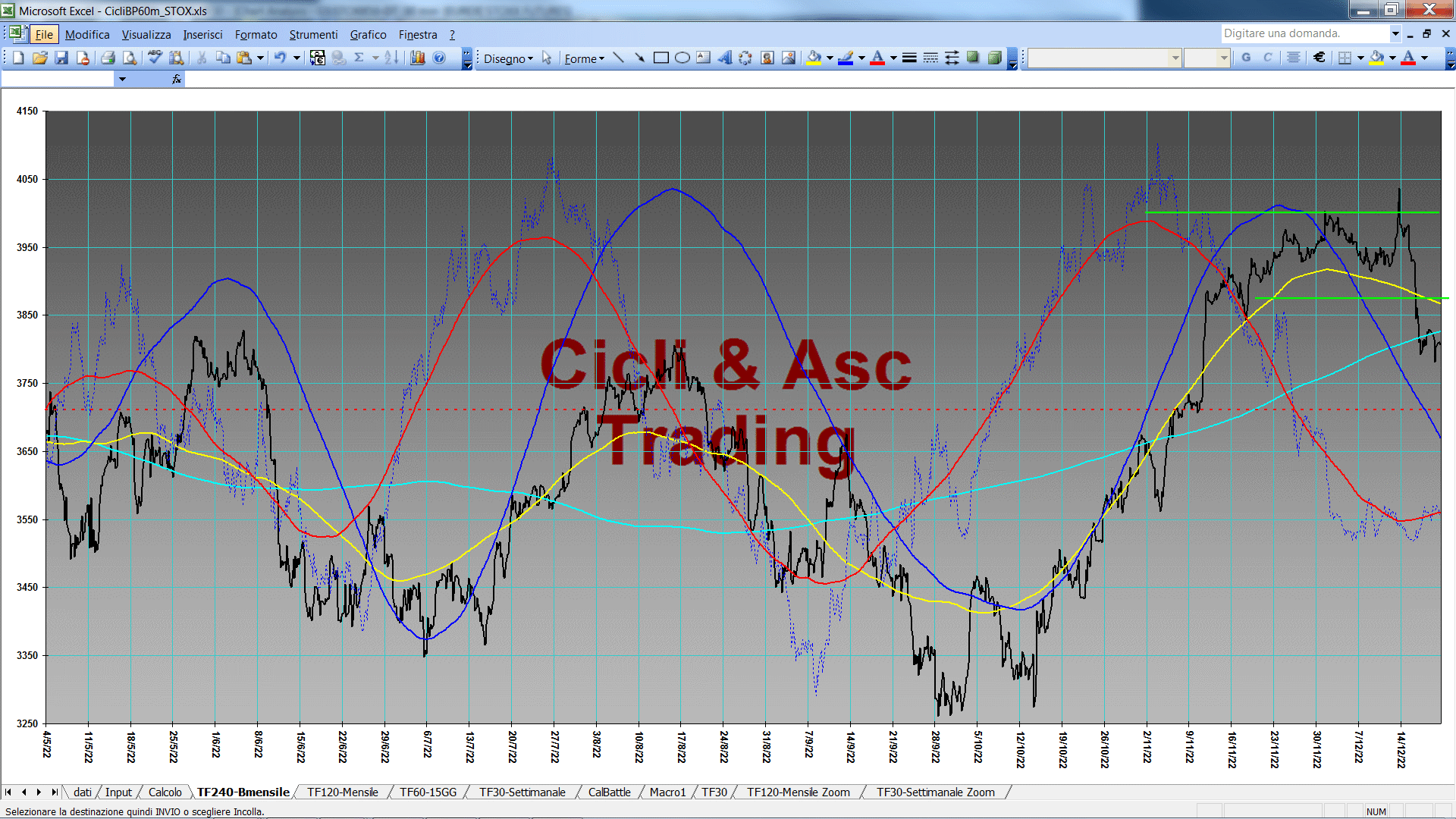Screen dimensions: 1456x819
Task: Print the chart using the printer icon
Action: click(108, 58)
